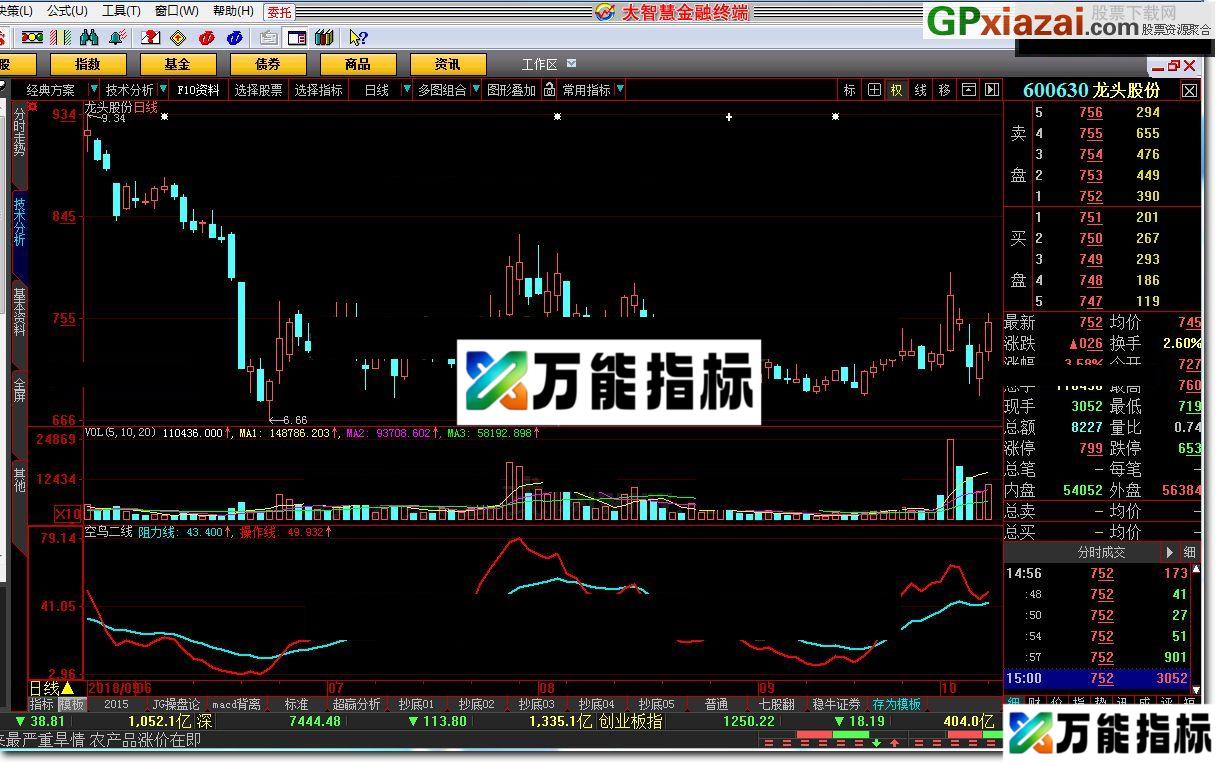This screenshot has width=1217, height=764.
Task: Open the 日线 period dropdown arrow
Action: (x=405, y=89)
